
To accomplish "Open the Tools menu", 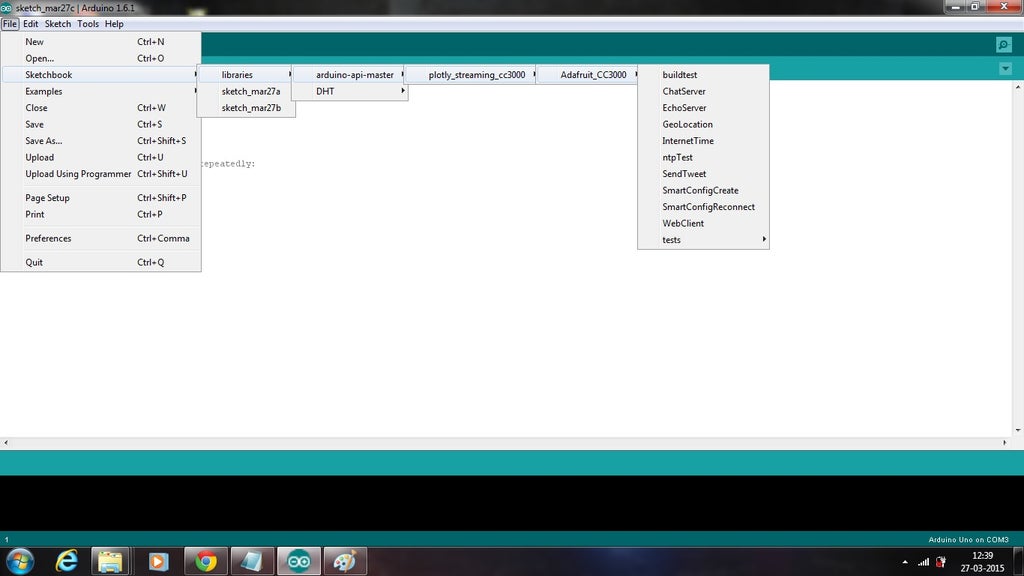I will [x=88, y=24].
